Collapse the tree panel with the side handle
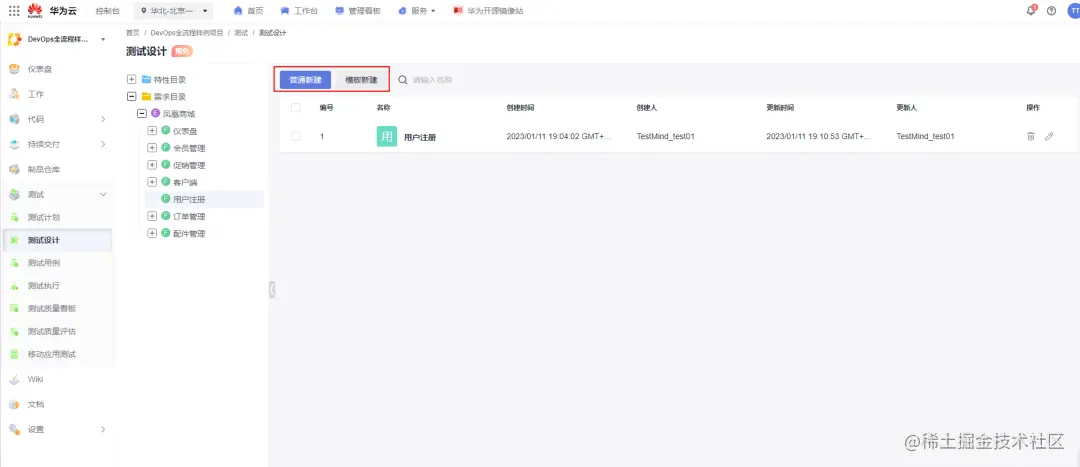 point(272,290)
